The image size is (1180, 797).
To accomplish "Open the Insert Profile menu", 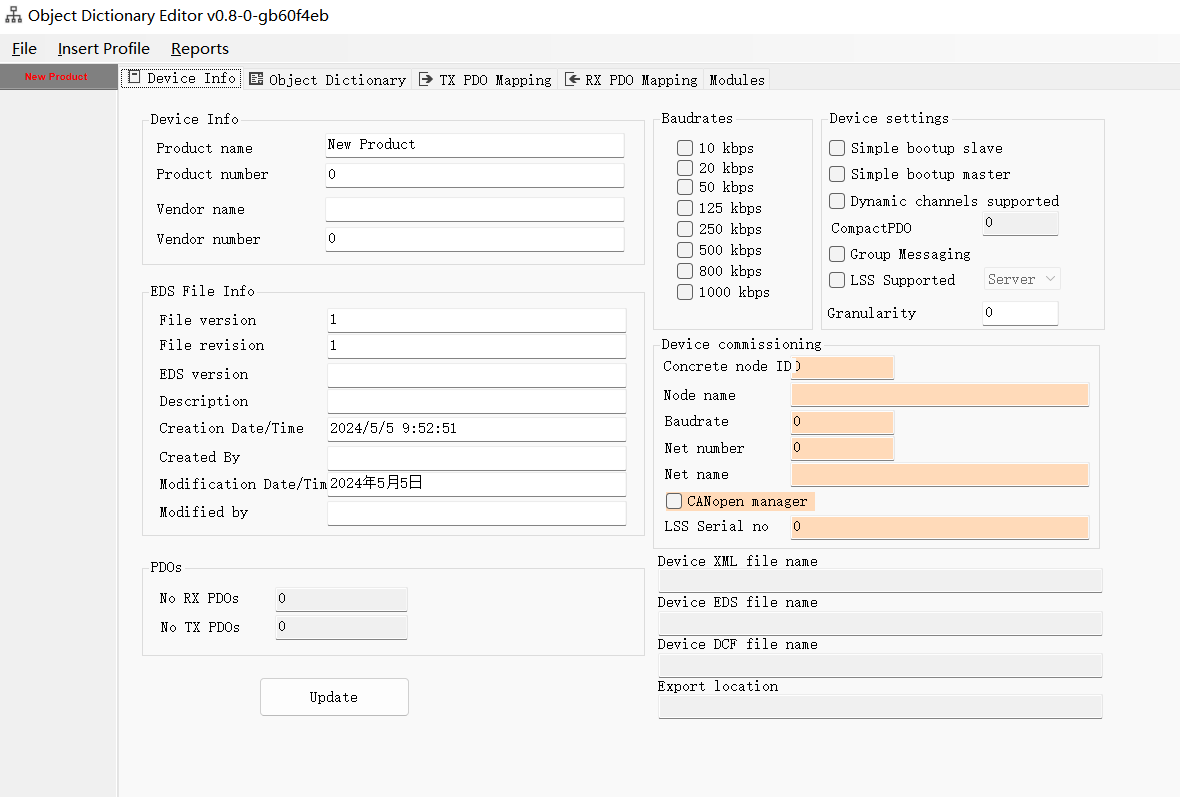I will [103, 48].
